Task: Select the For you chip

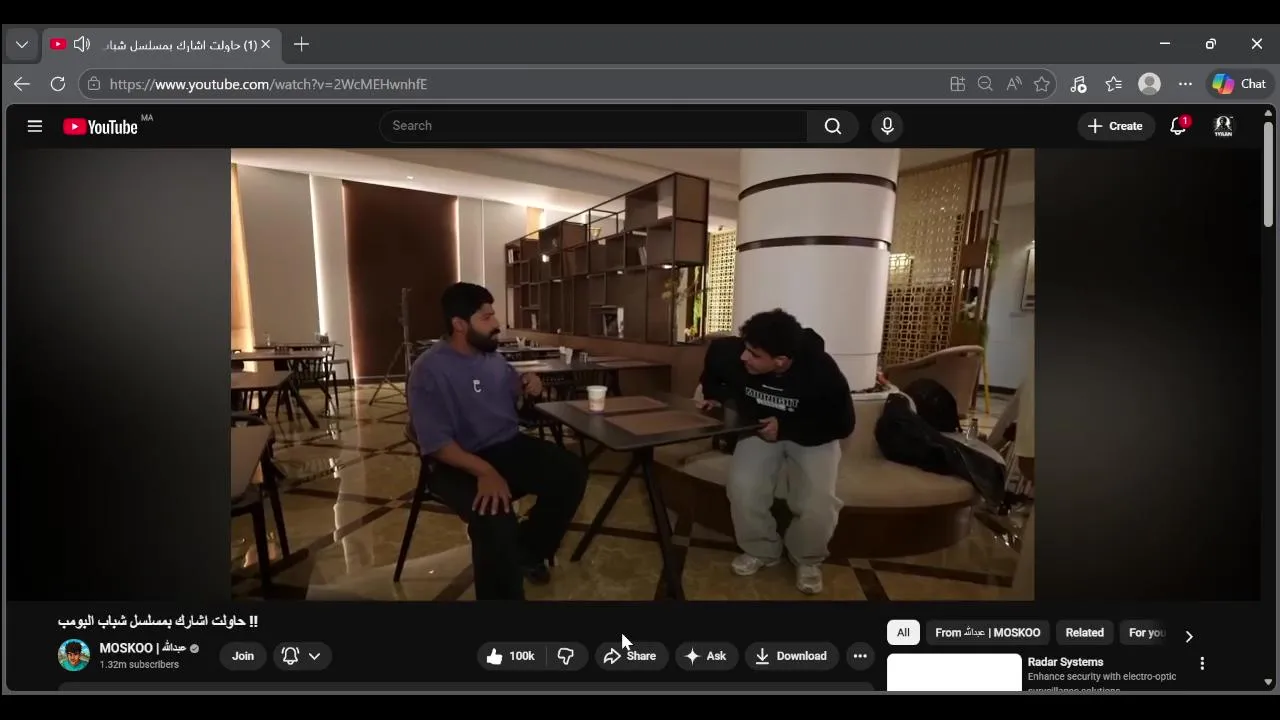Action: 1147,633
